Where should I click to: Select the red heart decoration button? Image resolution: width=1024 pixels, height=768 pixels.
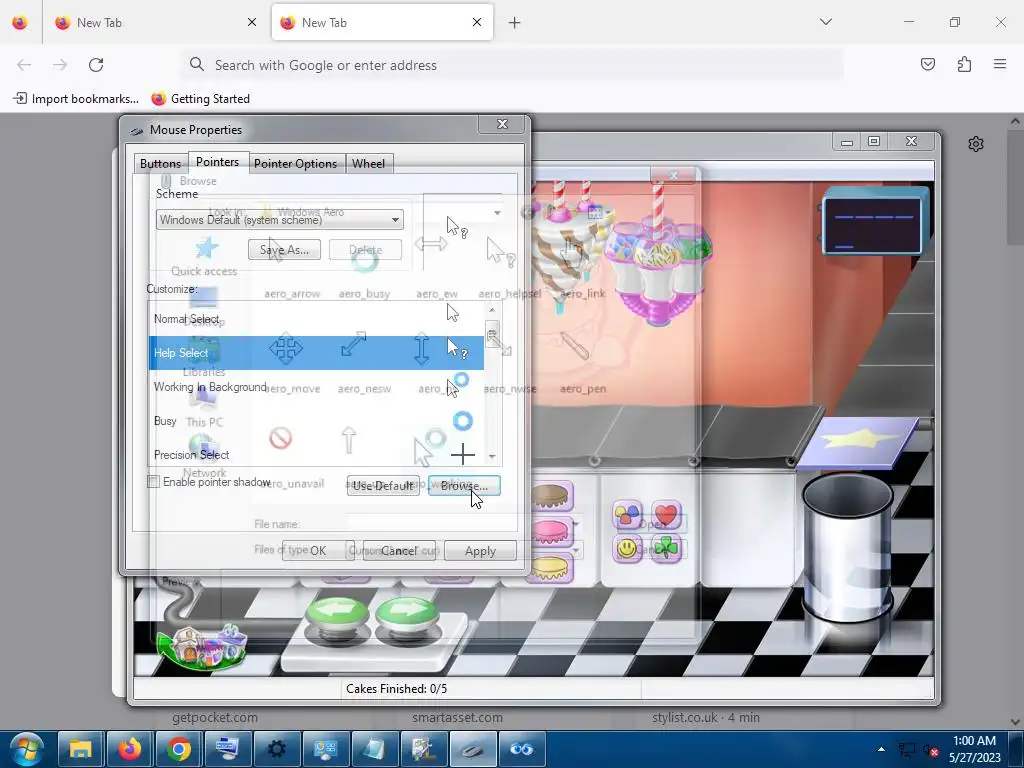point(666,515)
